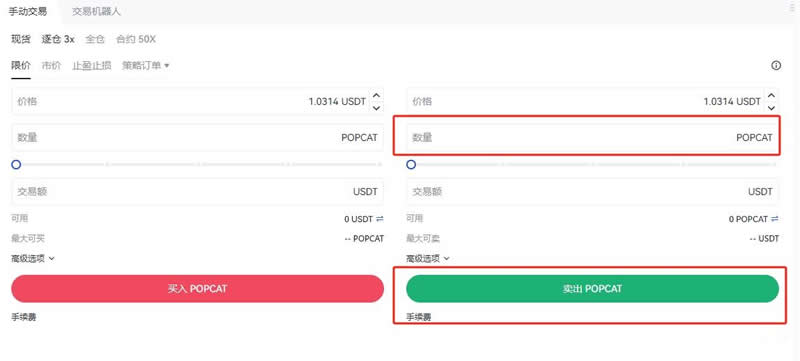Select the 现货 trading mode
Viewport: 800px width, 361px height.
21,39
